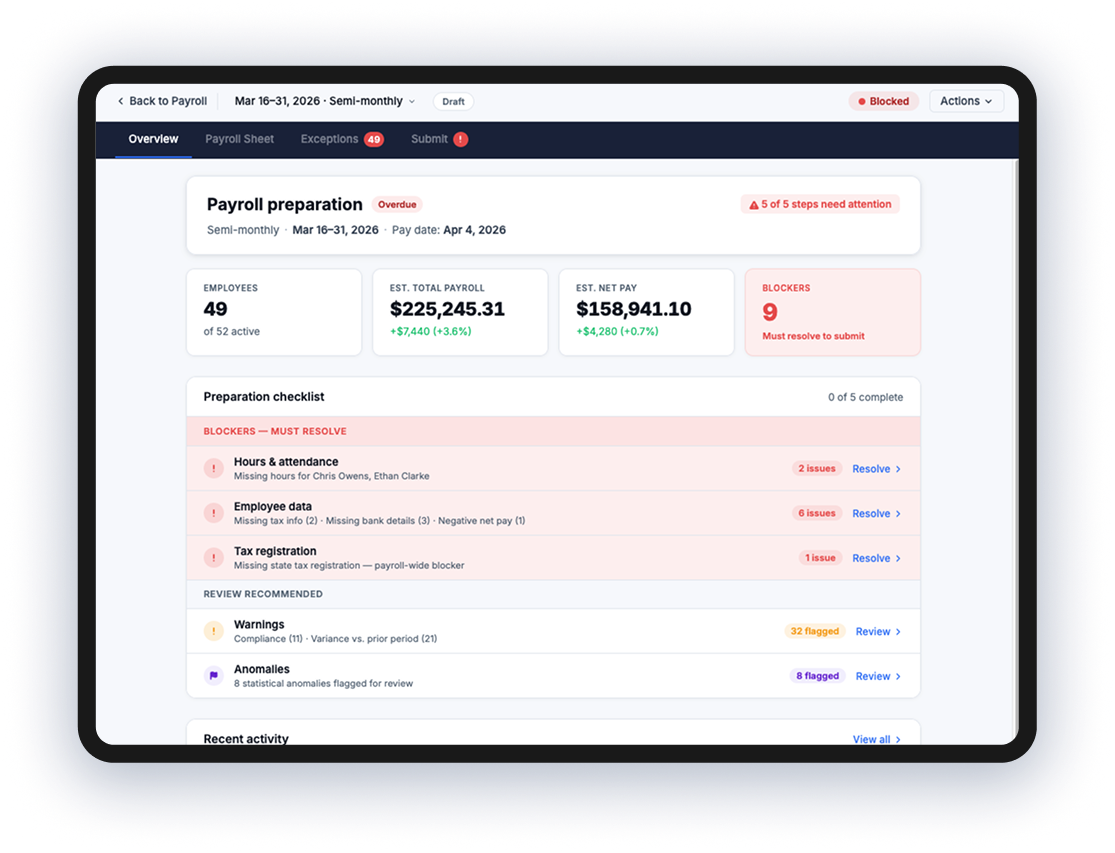The width and height of the screenshot is (1115, 853).
Task: Click the Anomalies title
Action: (262, 670)
